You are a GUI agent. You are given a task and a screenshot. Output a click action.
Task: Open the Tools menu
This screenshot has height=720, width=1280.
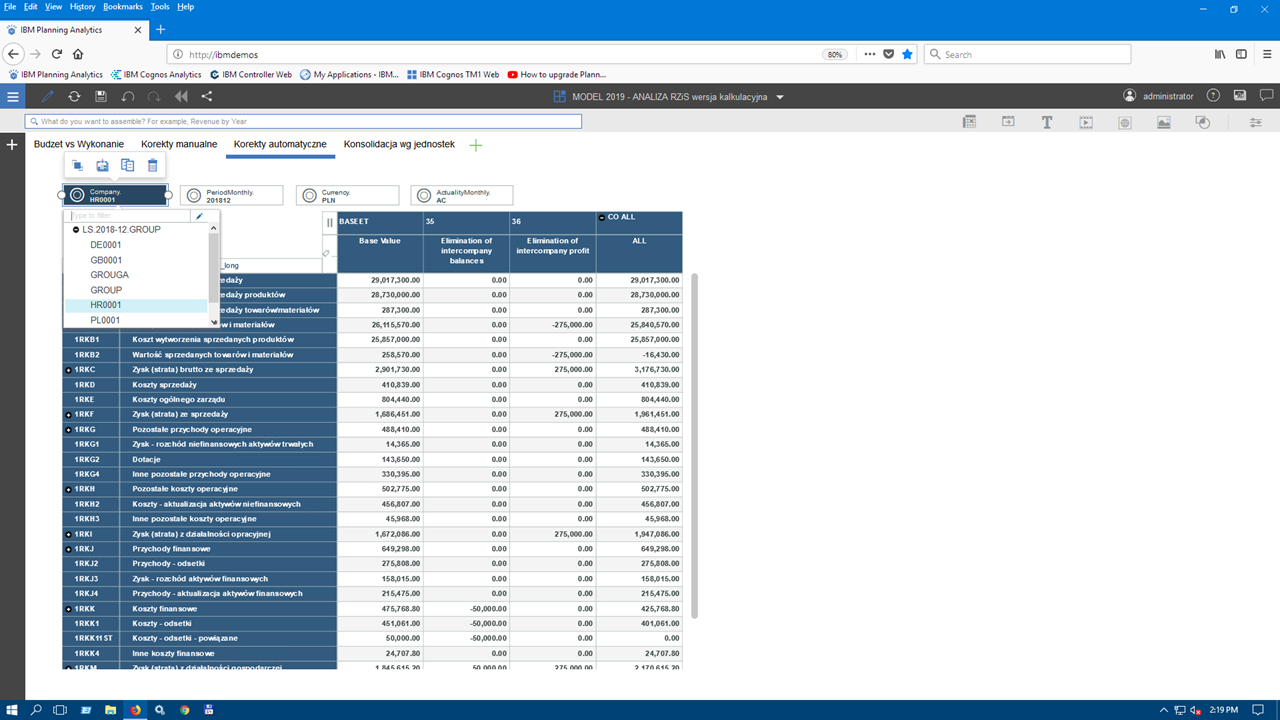[160, 6]
